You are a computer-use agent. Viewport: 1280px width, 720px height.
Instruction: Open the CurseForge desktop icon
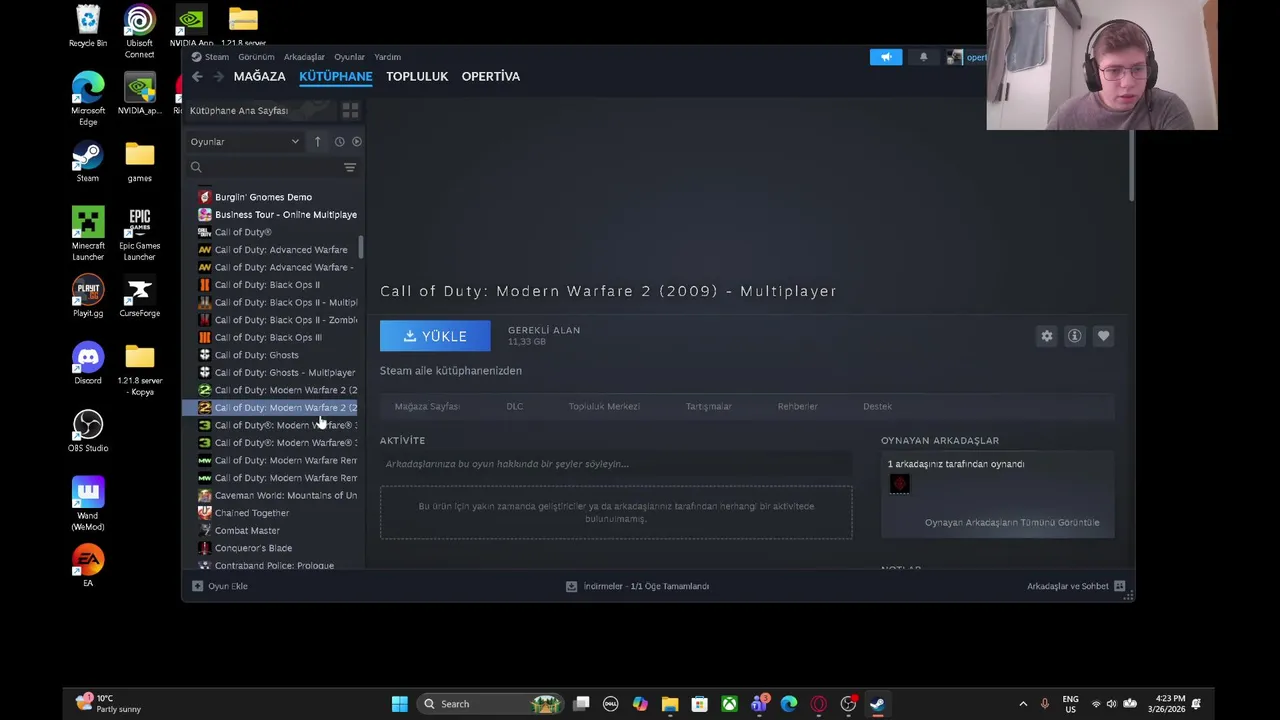pyautogui.click(x=139, y=297)
